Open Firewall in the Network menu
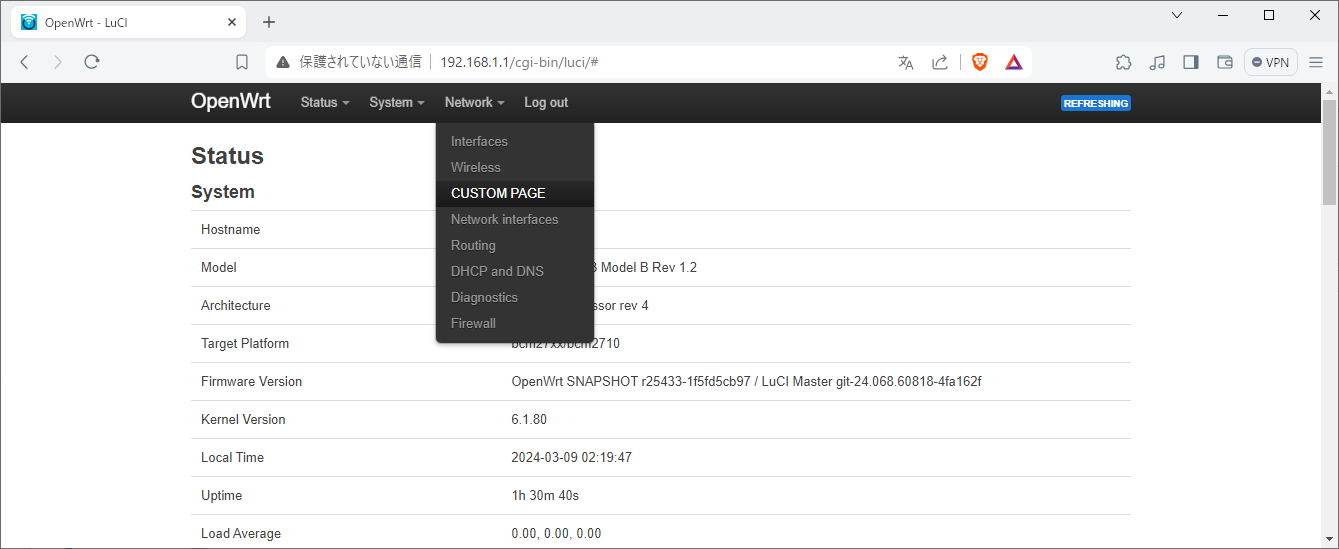 (x=515, y=323)
